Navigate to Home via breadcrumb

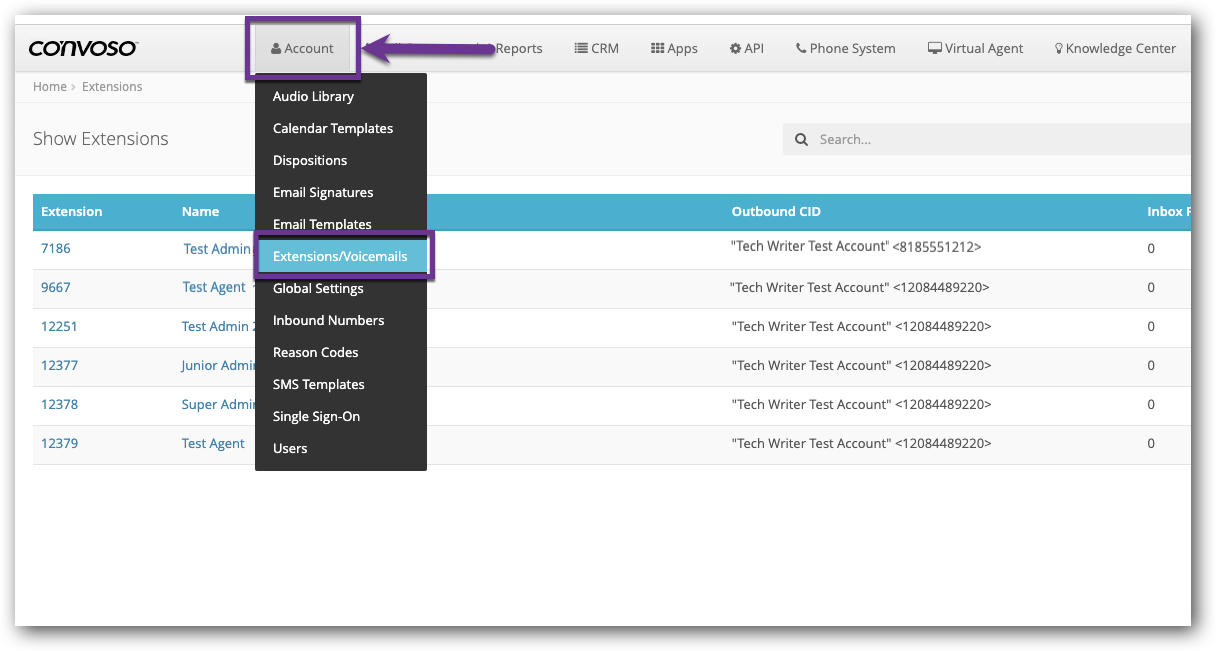point(50,86)
